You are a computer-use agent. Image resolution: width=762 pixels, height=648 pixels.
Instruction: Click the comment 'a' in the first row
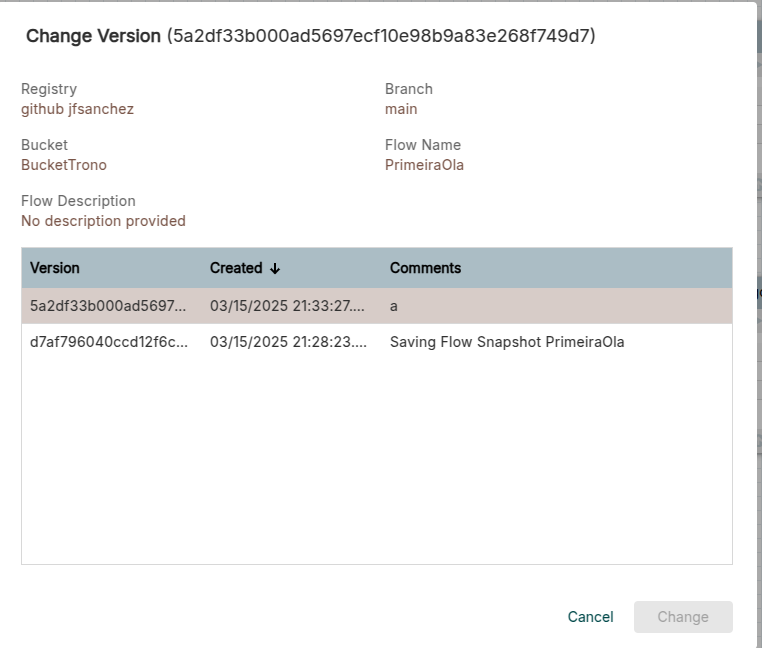(x=394, y=306)
